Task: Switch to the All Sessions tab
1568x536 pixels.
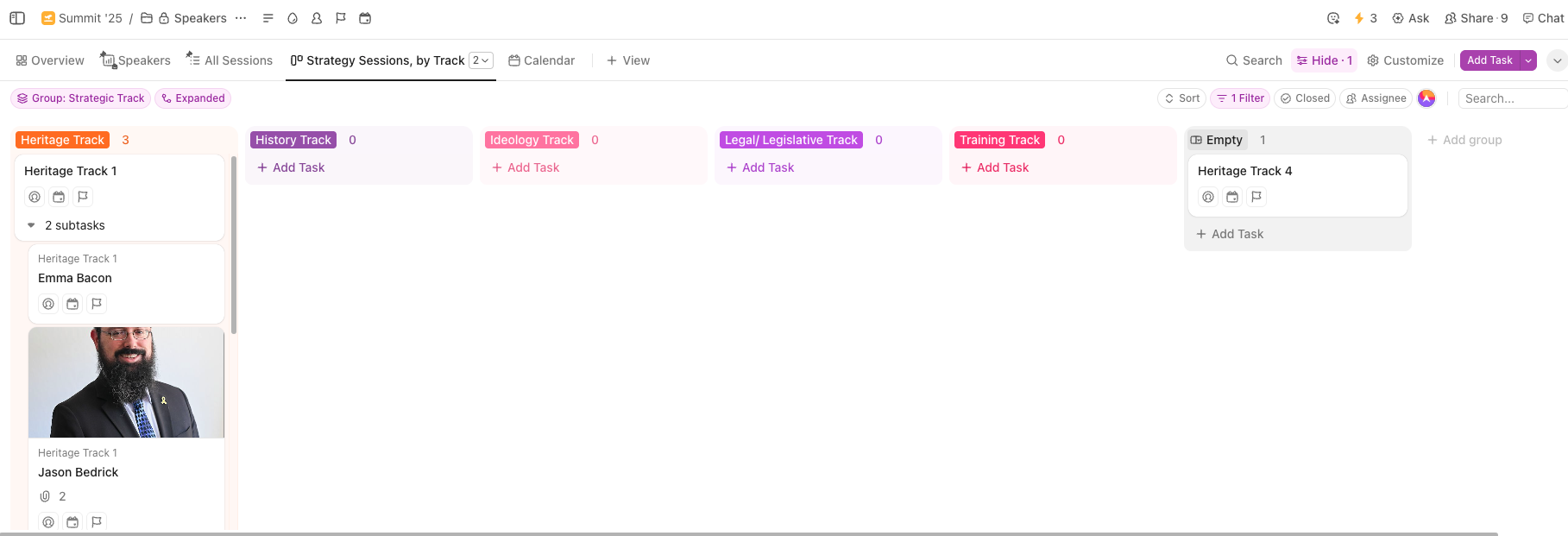Action: click(x=230, y=60)
